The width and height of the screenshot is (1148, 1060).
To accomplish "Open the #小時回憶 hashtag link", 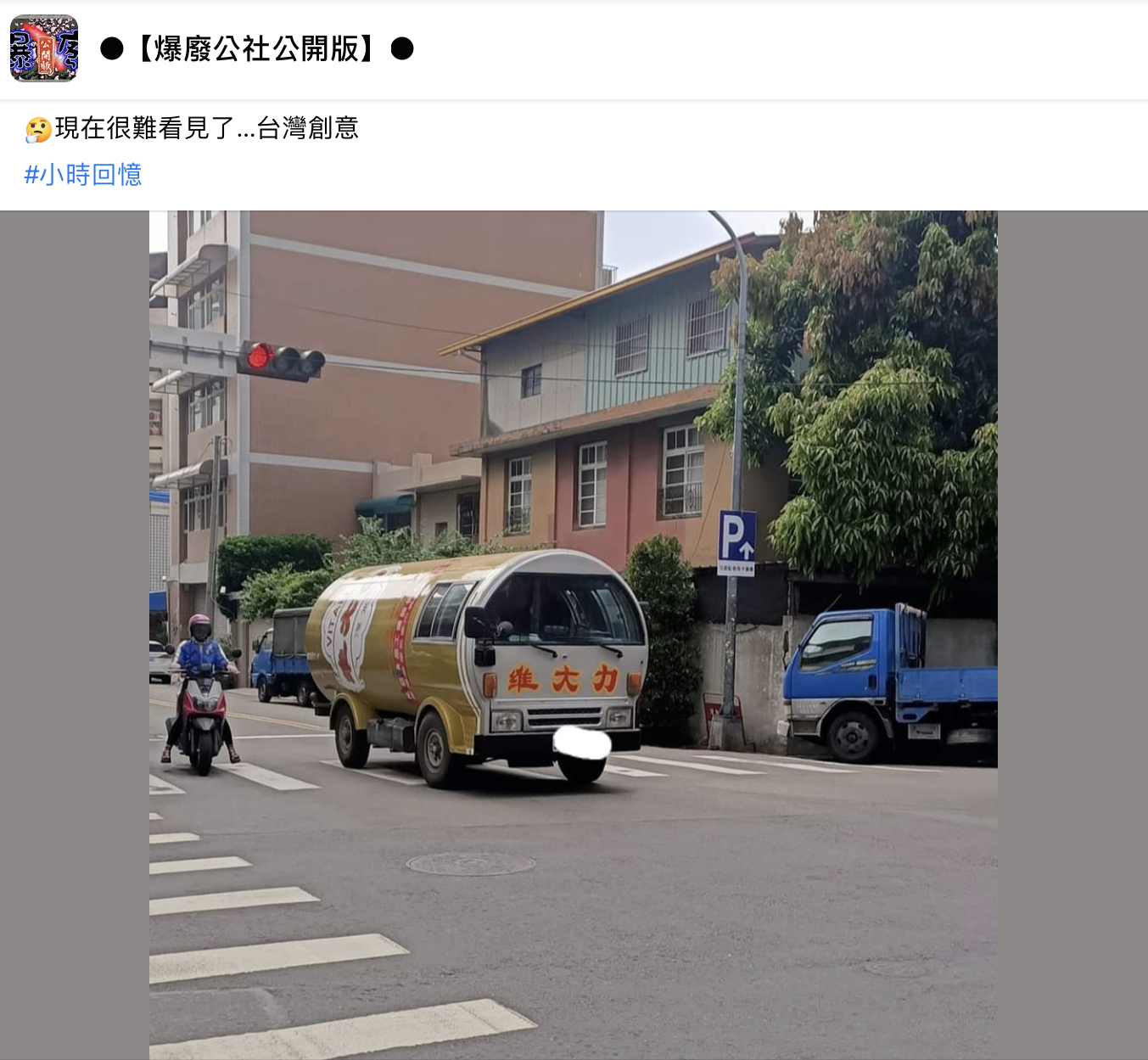I will pos(83,175).
